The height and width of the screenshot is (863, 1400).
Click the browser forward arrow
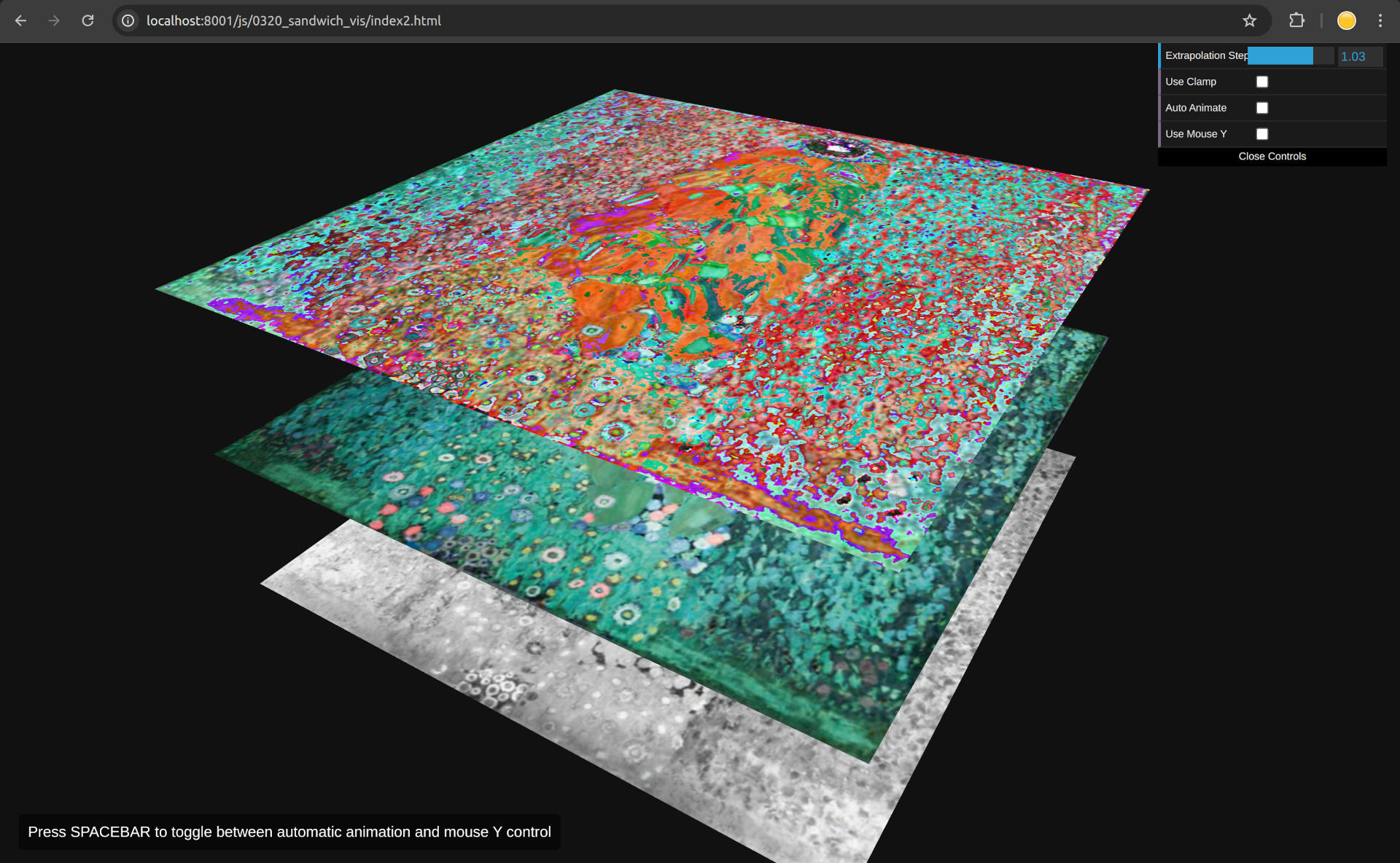coord(54,20)
